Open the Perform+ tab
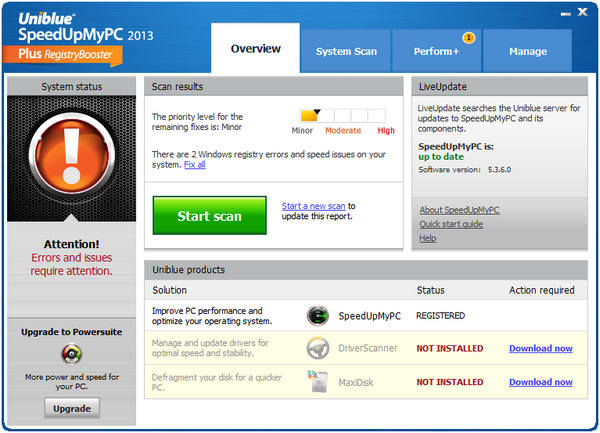This screenshot has width=600, height=433. (x=436, y=51)
